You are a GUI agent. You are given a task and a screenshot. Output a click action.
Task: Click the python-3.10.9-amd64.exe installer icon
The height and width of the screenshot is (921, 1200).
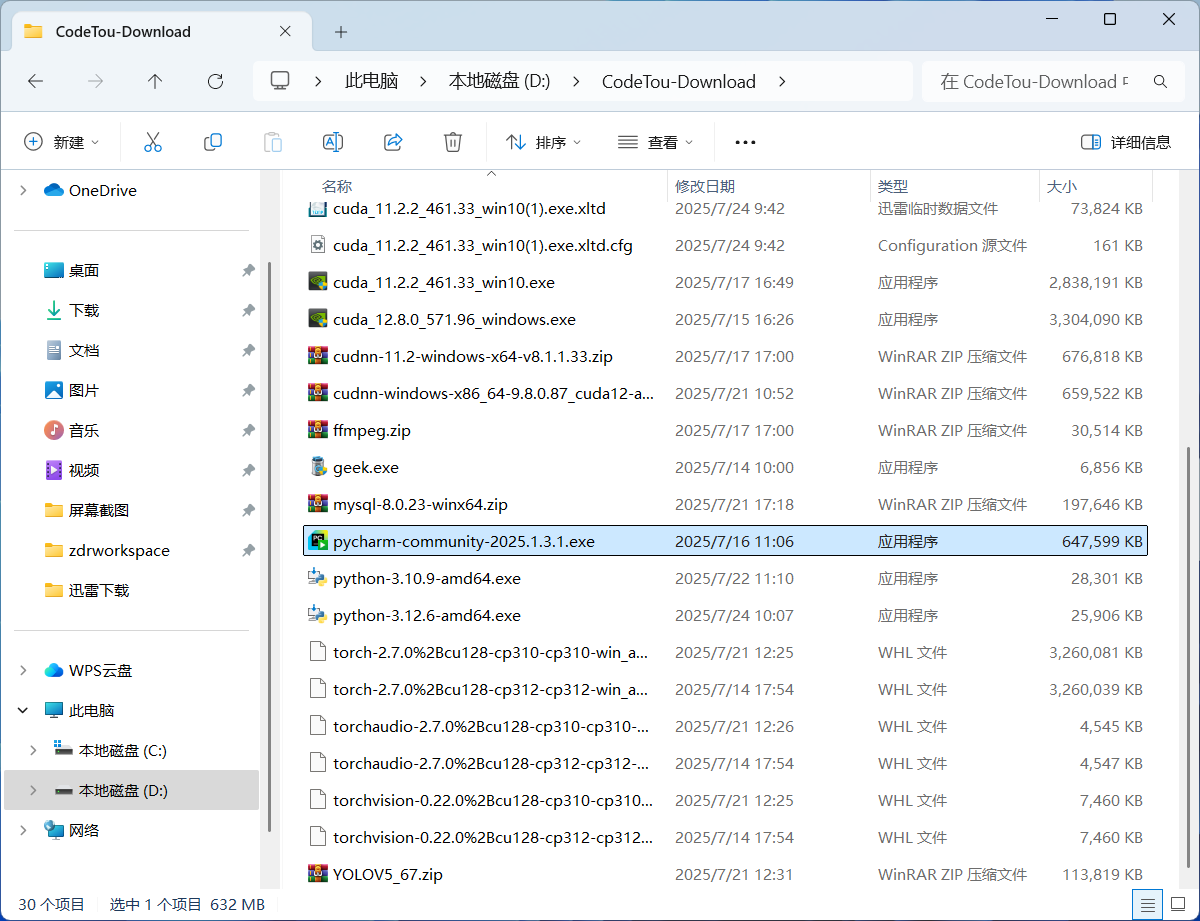click(318, 578)
